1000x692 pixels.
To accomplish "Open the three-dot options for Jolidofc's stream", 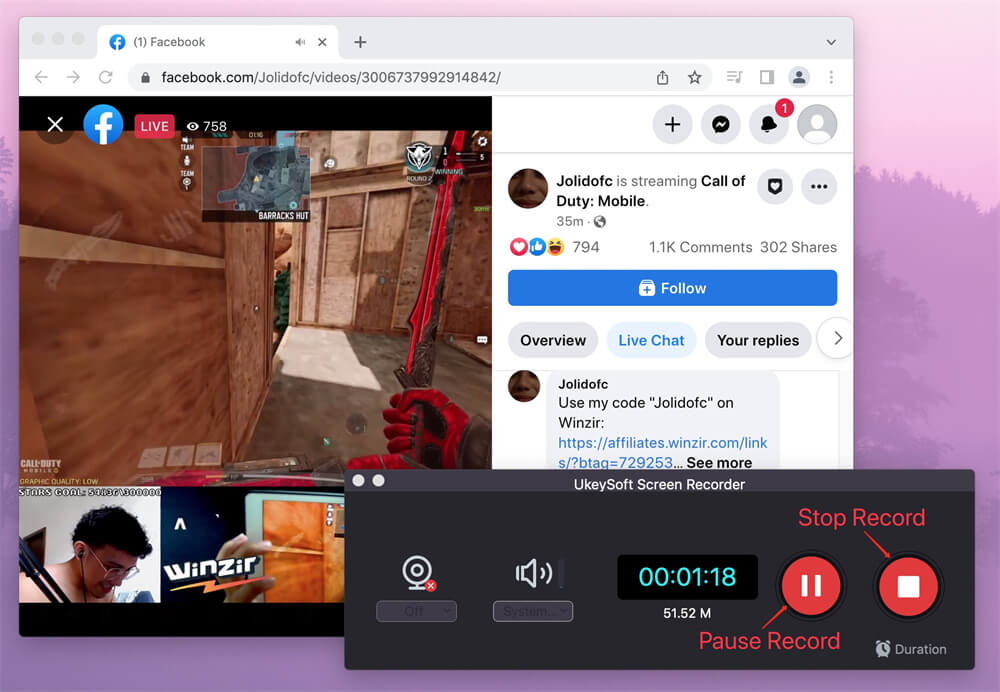I will tap(820, 187).
